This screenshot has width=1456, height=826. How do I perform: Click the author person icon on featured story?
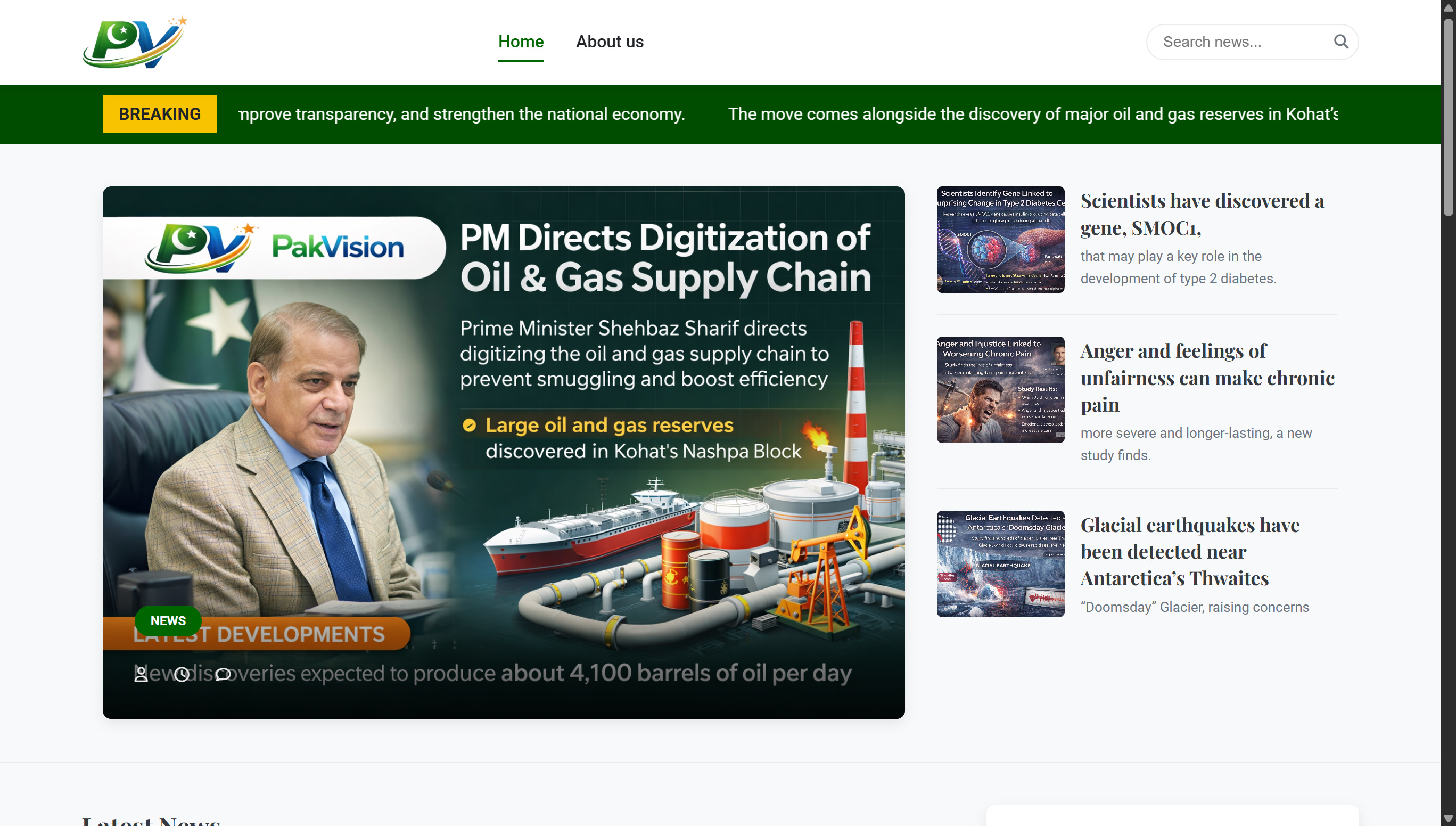pos(141,674)
